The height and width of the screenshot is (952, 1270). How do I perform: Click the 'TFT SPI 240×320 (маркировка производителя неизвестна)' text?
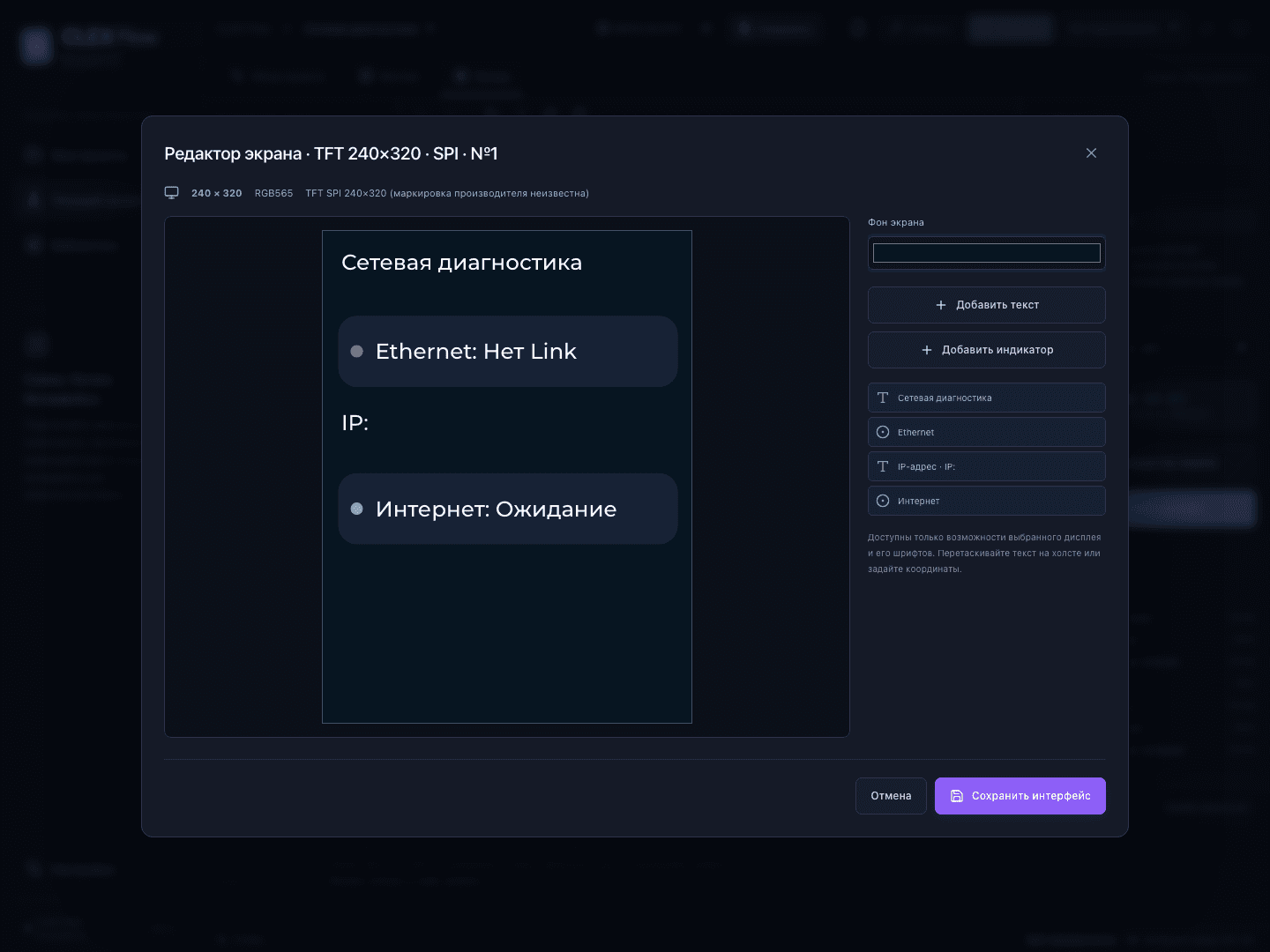447,193
